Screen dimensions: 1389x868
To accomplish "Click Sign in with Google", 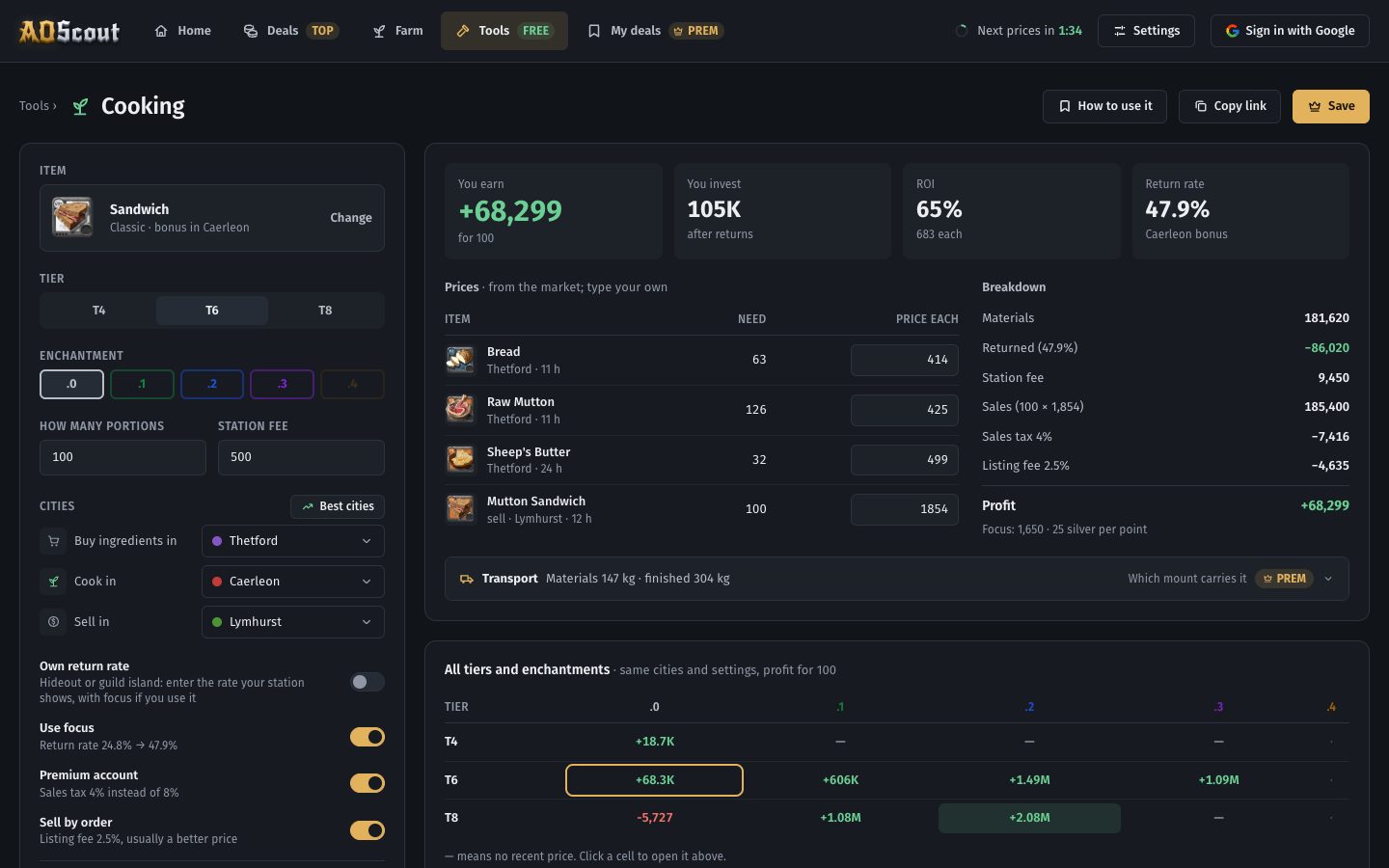I will pos(1290,31).
